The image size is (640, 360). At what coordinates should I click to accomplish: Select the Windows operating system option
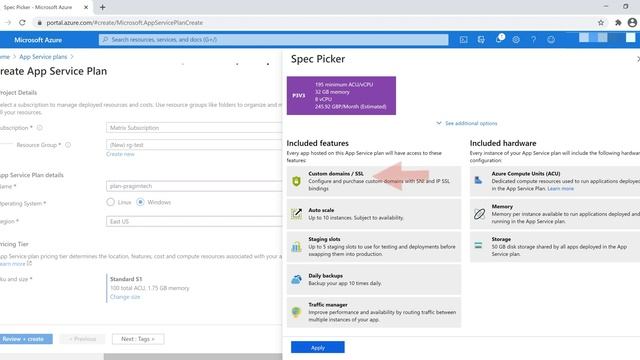(x=140, y=202)
